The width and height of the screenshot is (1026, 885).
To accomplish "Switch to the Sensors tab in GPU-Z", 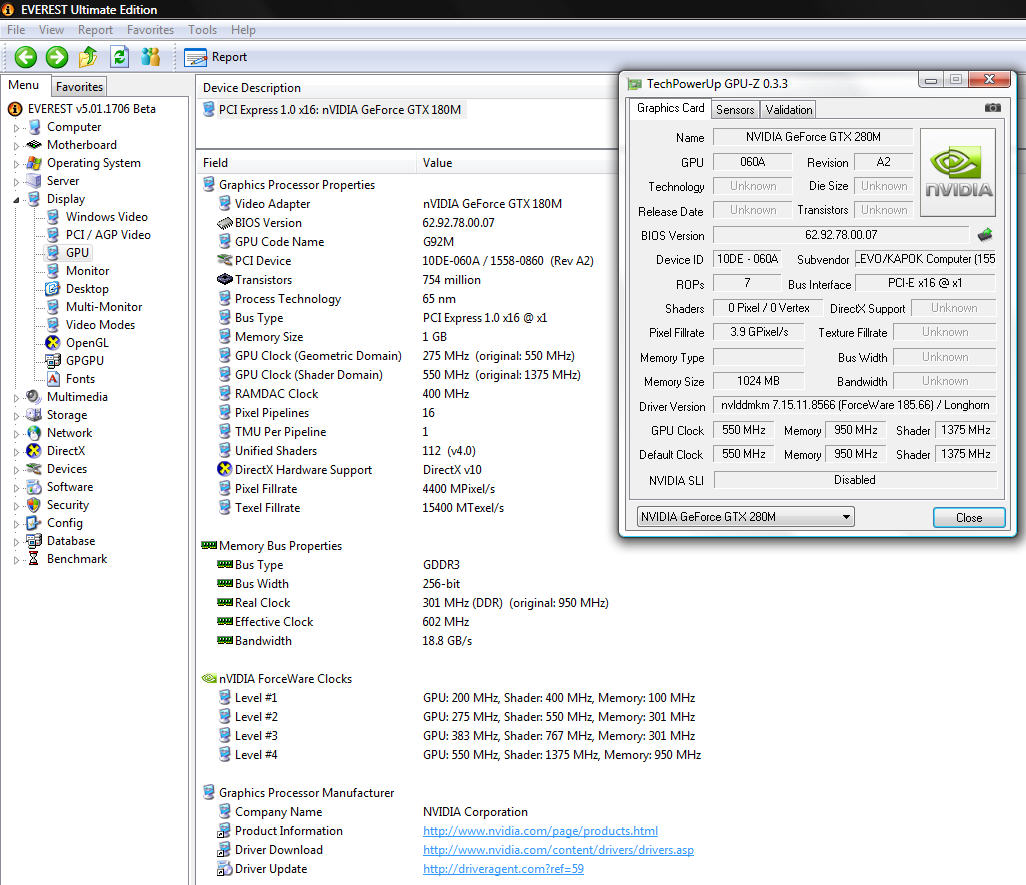I will click(x=735, y=110).
